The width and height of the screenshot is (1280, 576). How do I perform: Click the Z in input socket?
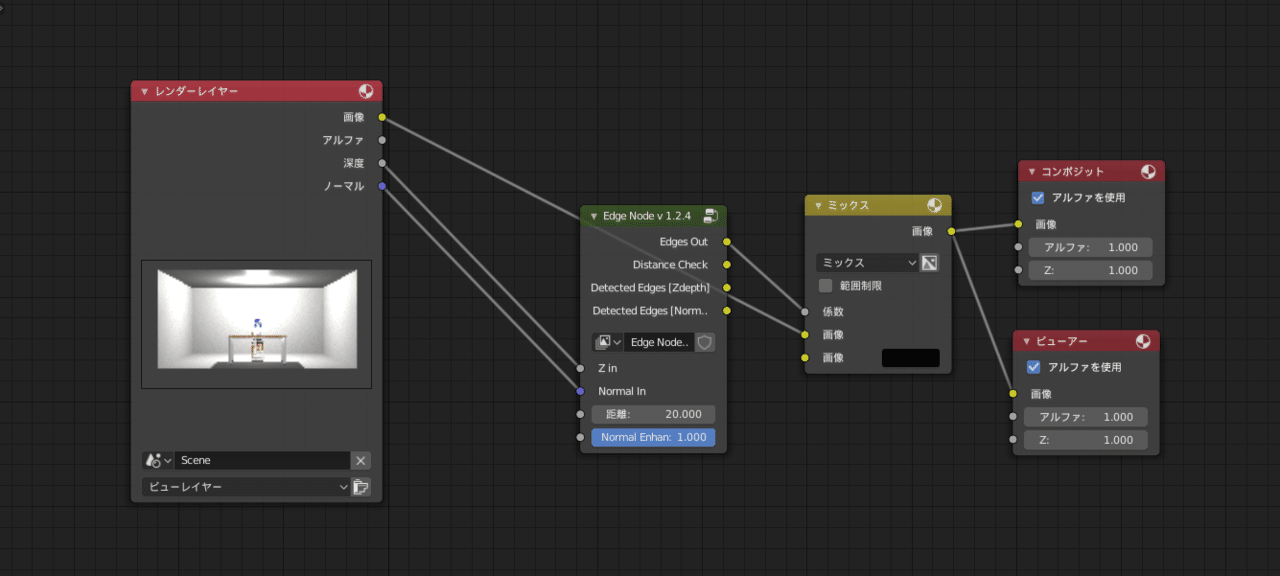tap(580, 368)
